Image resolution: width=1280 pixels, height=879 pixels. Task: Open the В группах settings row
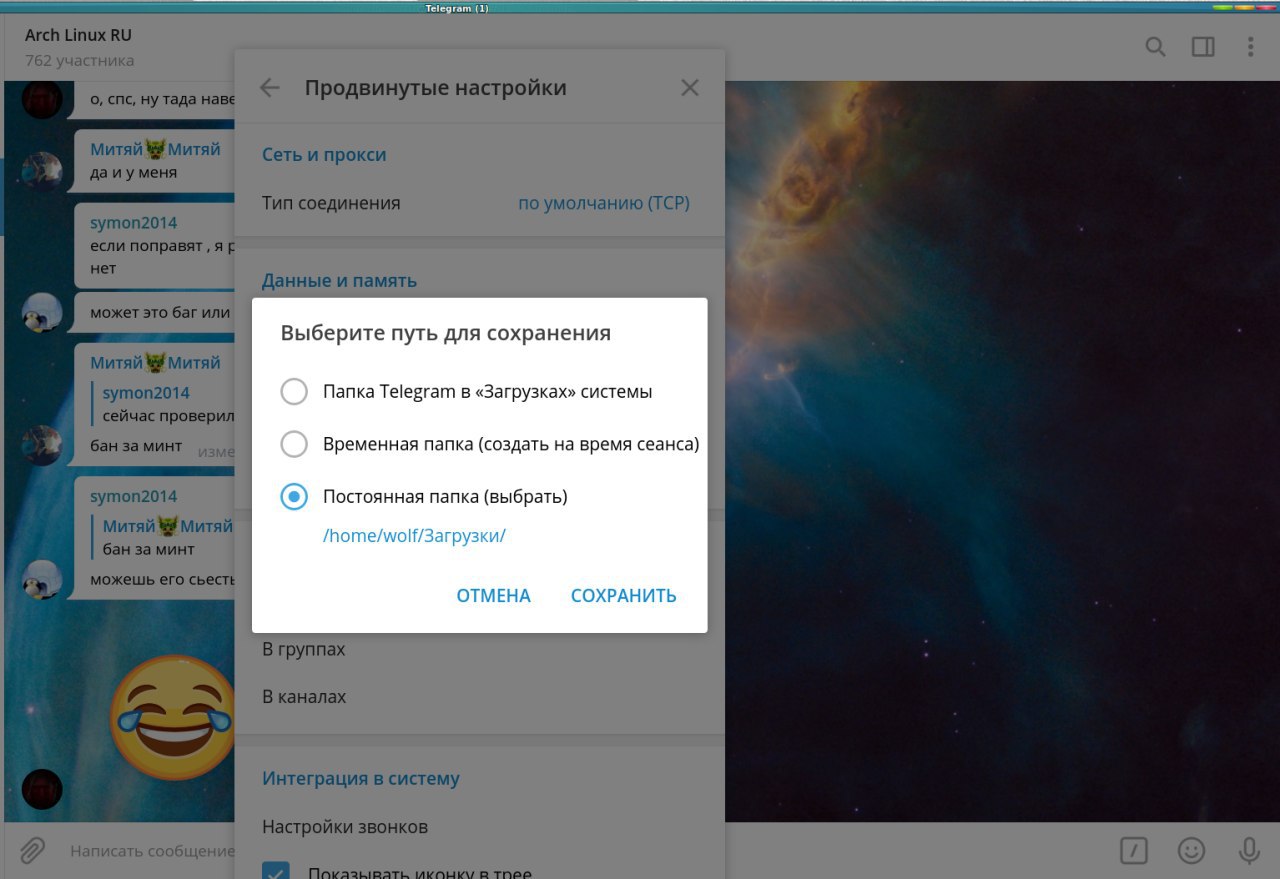point(479,649)
